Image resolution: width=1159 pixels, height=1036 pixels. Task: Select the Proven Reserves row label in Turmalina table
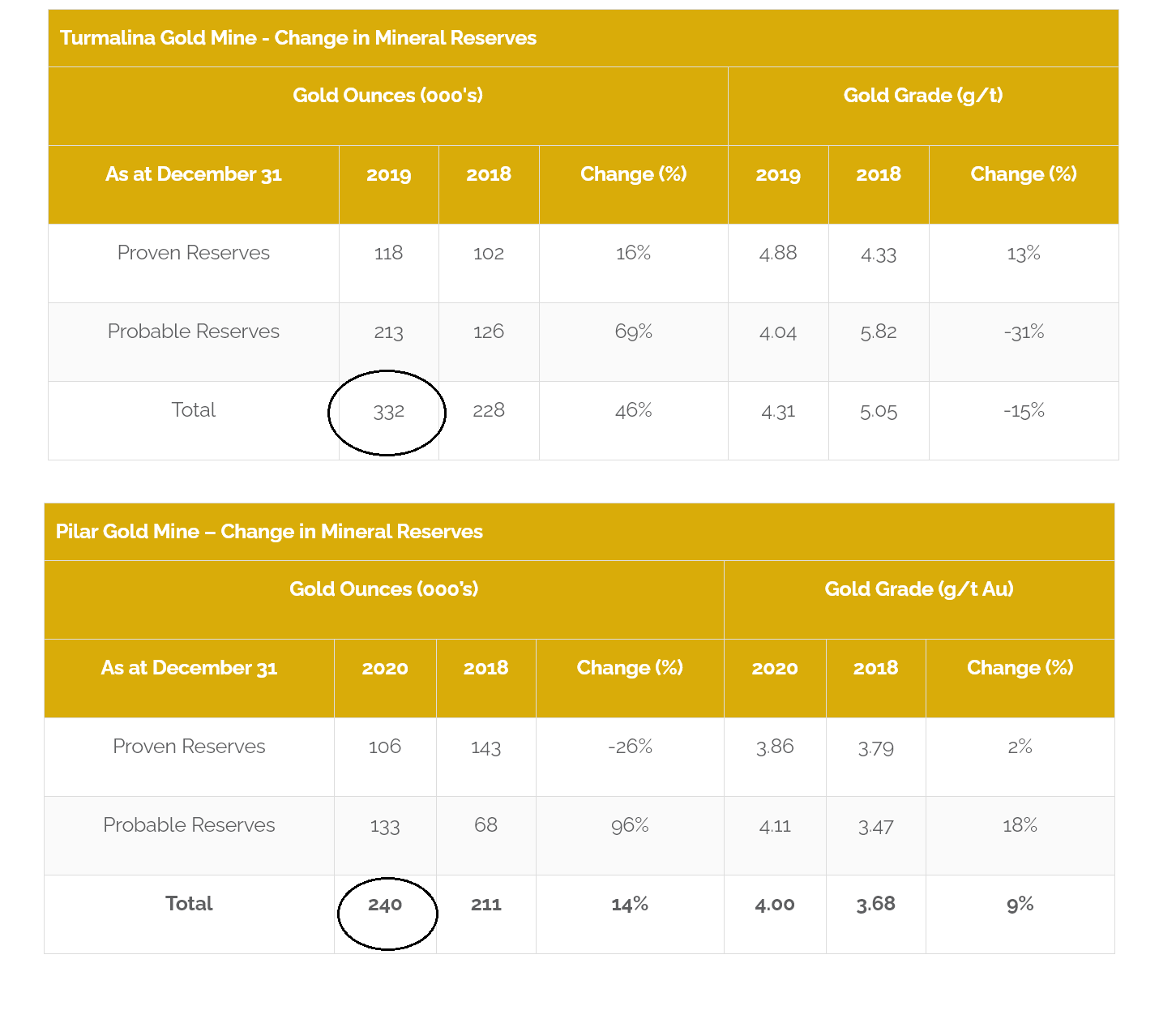(x=194, y=252)
